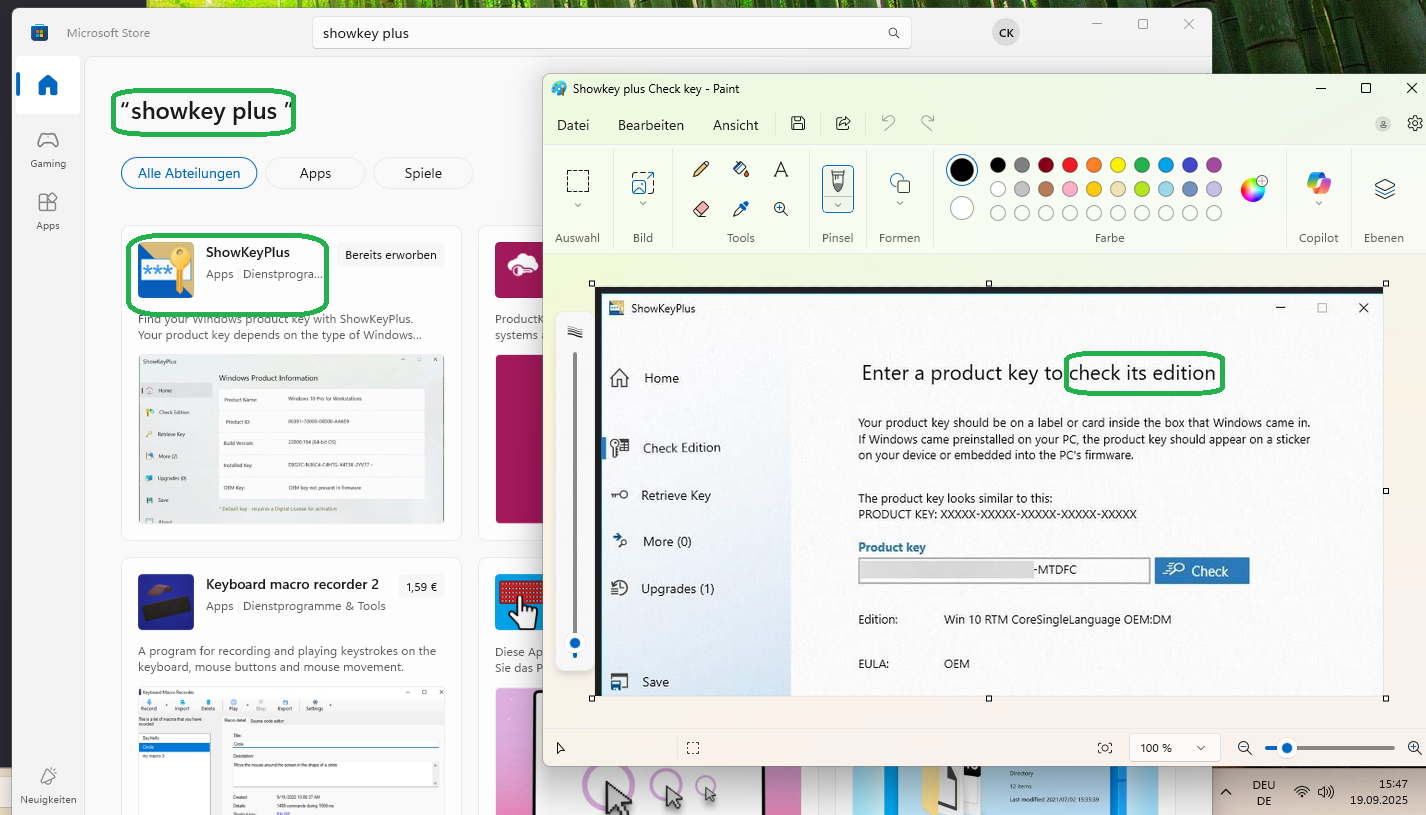1426x815 pixels.
Task: Open the Bearbeiten menu
Action: click(651, 125)
